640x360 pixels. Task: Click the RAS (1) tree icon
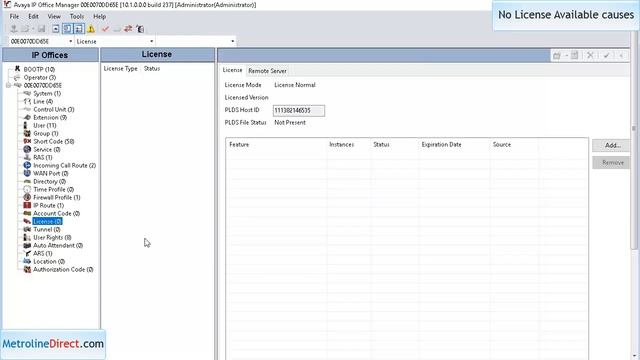(27, 157)
